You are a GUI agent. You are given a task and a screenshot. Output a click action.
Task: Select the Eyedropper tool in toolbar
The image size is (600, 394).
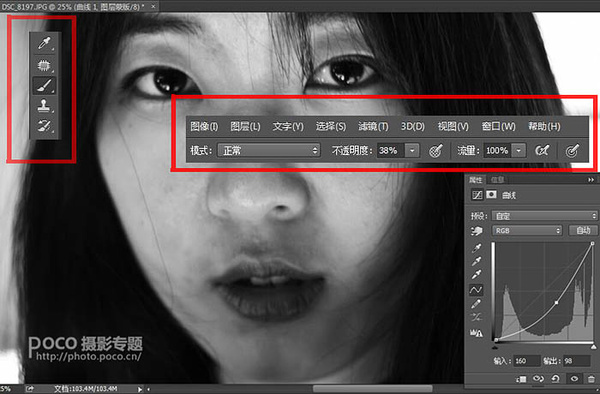click(44, 43)
